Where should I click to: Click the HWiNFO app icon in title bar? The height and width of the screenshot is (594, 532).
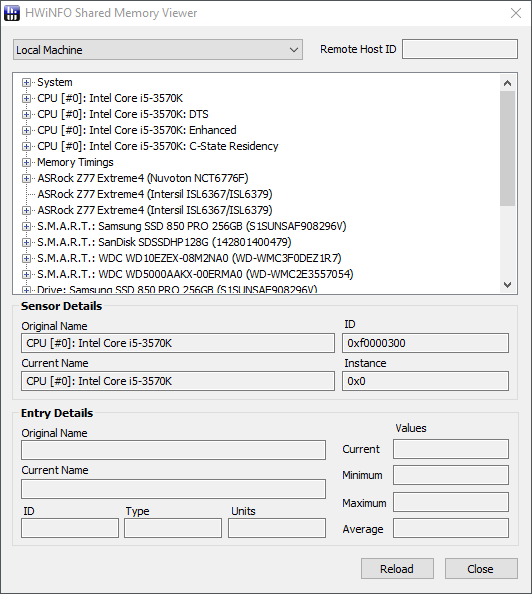point(11,13)
